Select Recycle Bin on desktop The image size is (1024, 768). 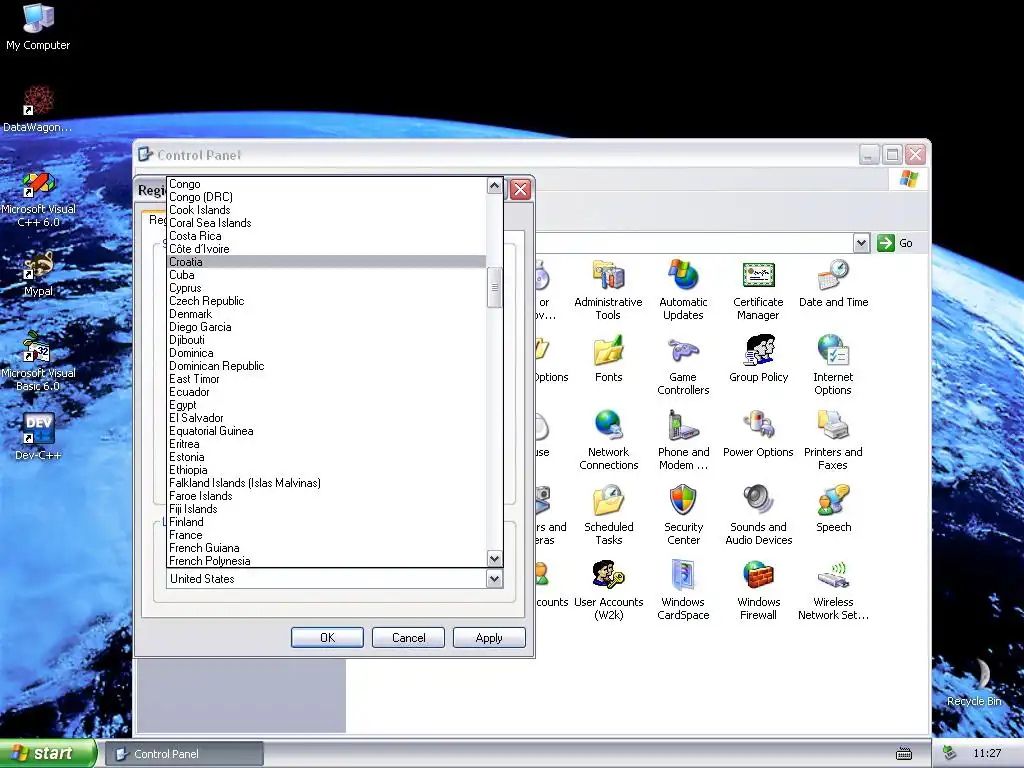click(974, 682)
